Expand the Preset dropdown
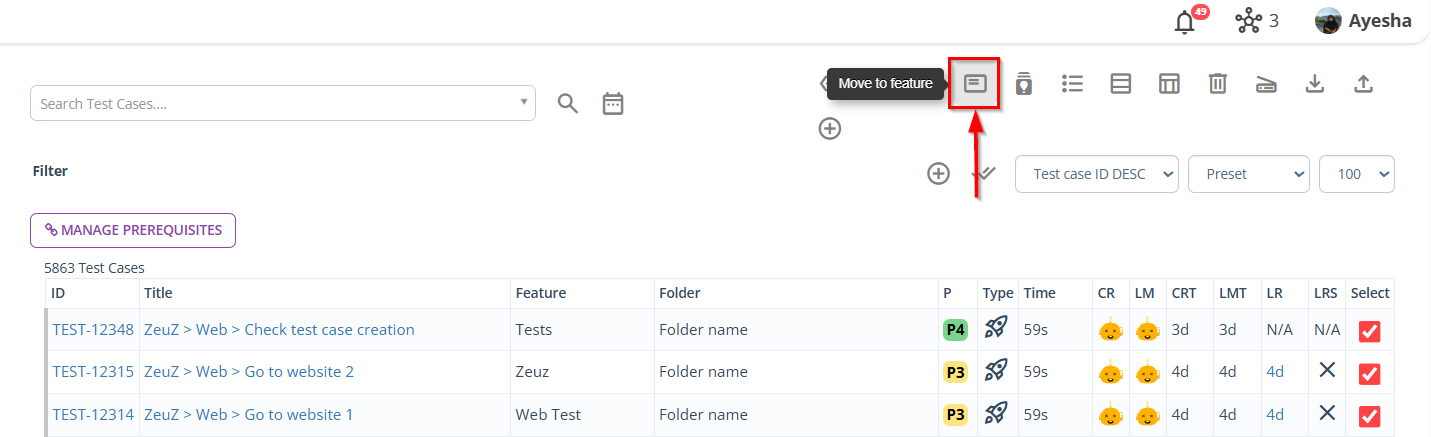The image size is (1431, 437). (1248, 174)
